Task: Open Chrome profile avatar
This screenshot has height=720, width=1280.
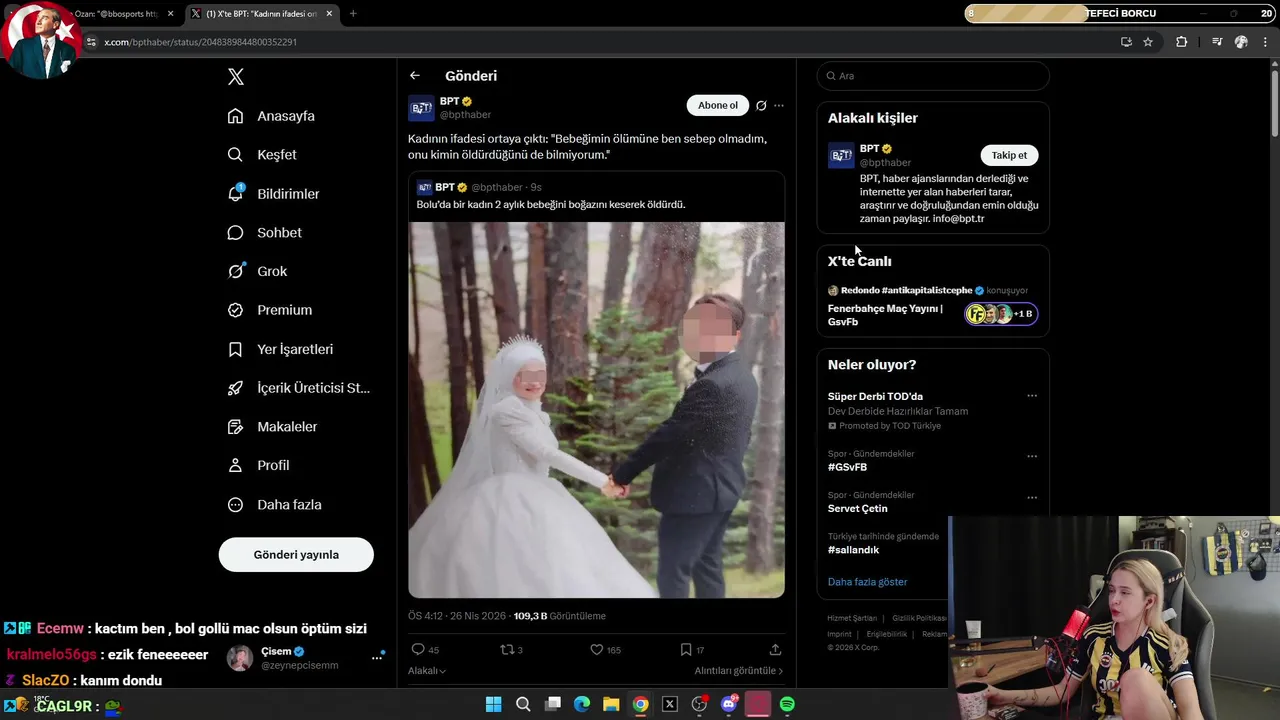Action: point(1241,42)
